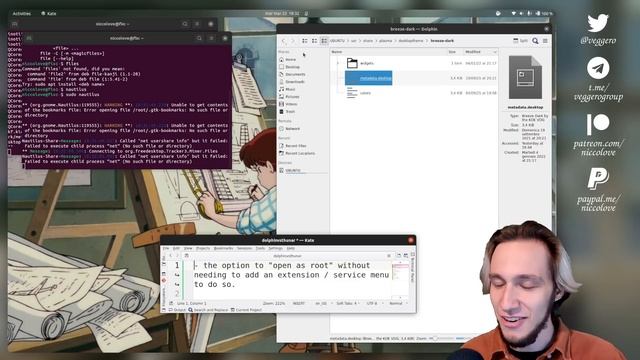Open Kate File menu
The image size is (640, 360).
pyautogui.click(x=166, y=248)
